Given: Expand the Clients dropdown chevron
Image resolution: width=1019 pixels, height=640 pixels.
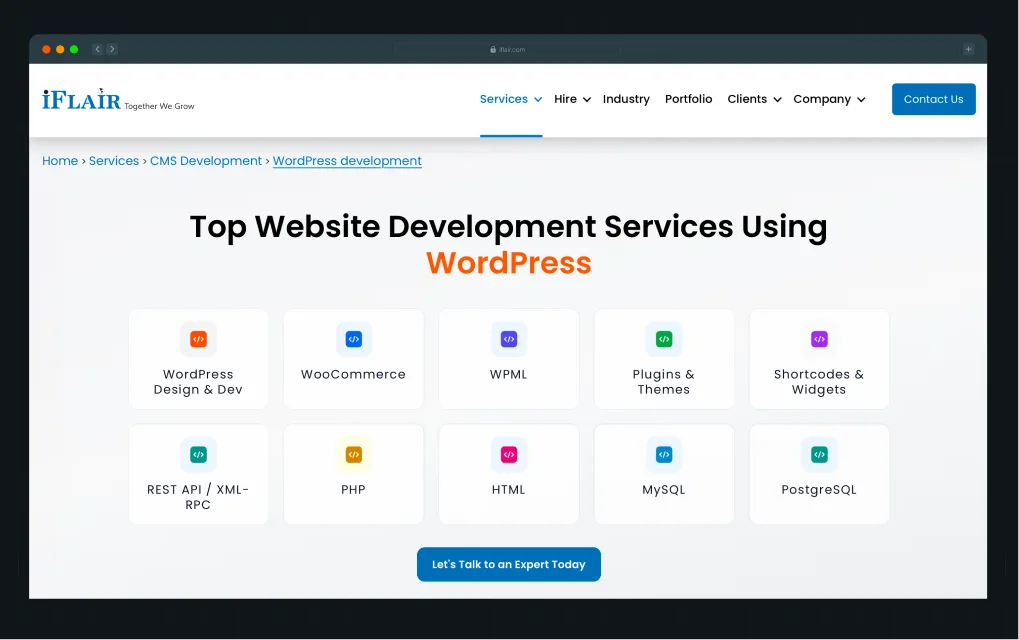Looking at the screenshot, I should point(777,99).
